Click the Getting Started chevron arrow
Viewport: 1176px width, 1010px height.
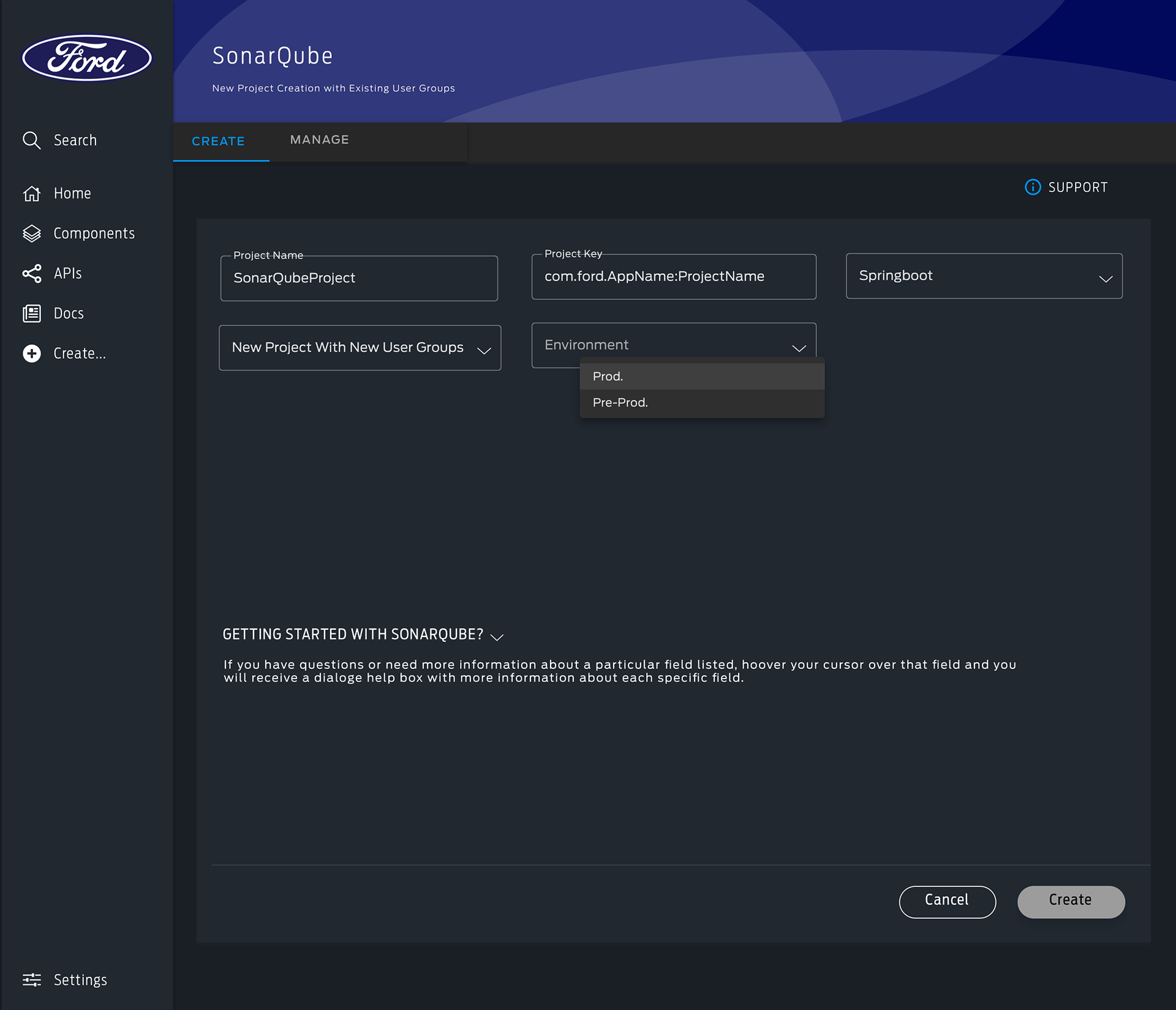(497, 637)
